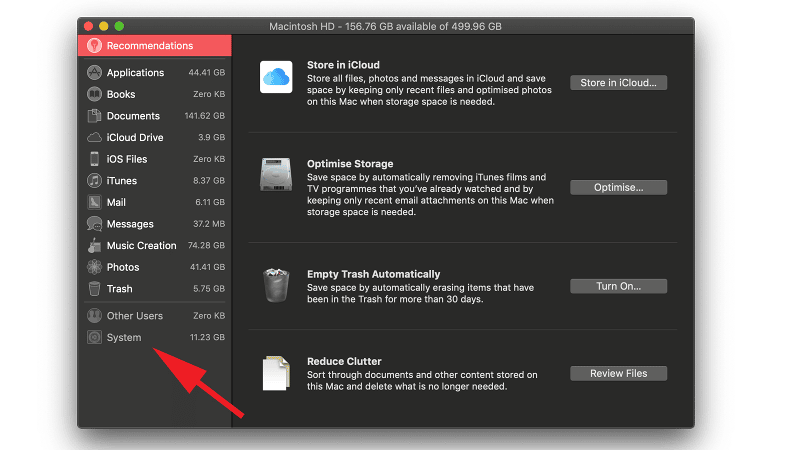Viewport: 800px width, 450px height.
Task: Select the Recommendations label in the sidebar
Action: (x=150, y=45)
